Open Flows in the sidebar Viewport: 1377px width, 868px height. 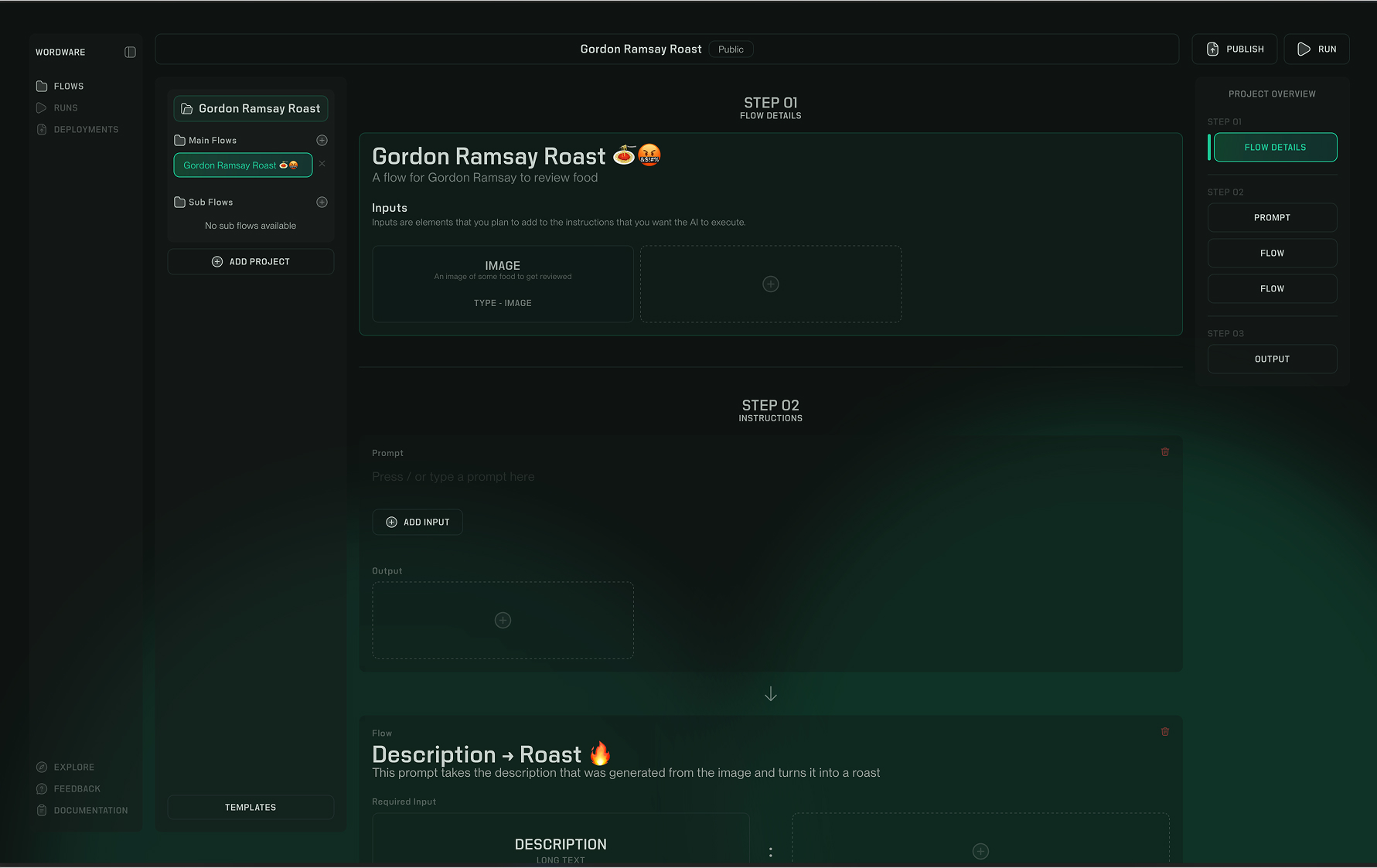click(60, 86)
